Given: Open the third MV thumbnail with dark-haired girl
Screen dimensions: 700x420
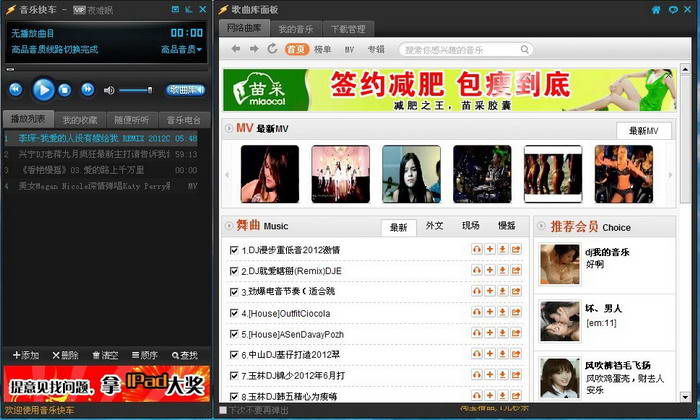Looking at the screenshot, I should (411, 174).
